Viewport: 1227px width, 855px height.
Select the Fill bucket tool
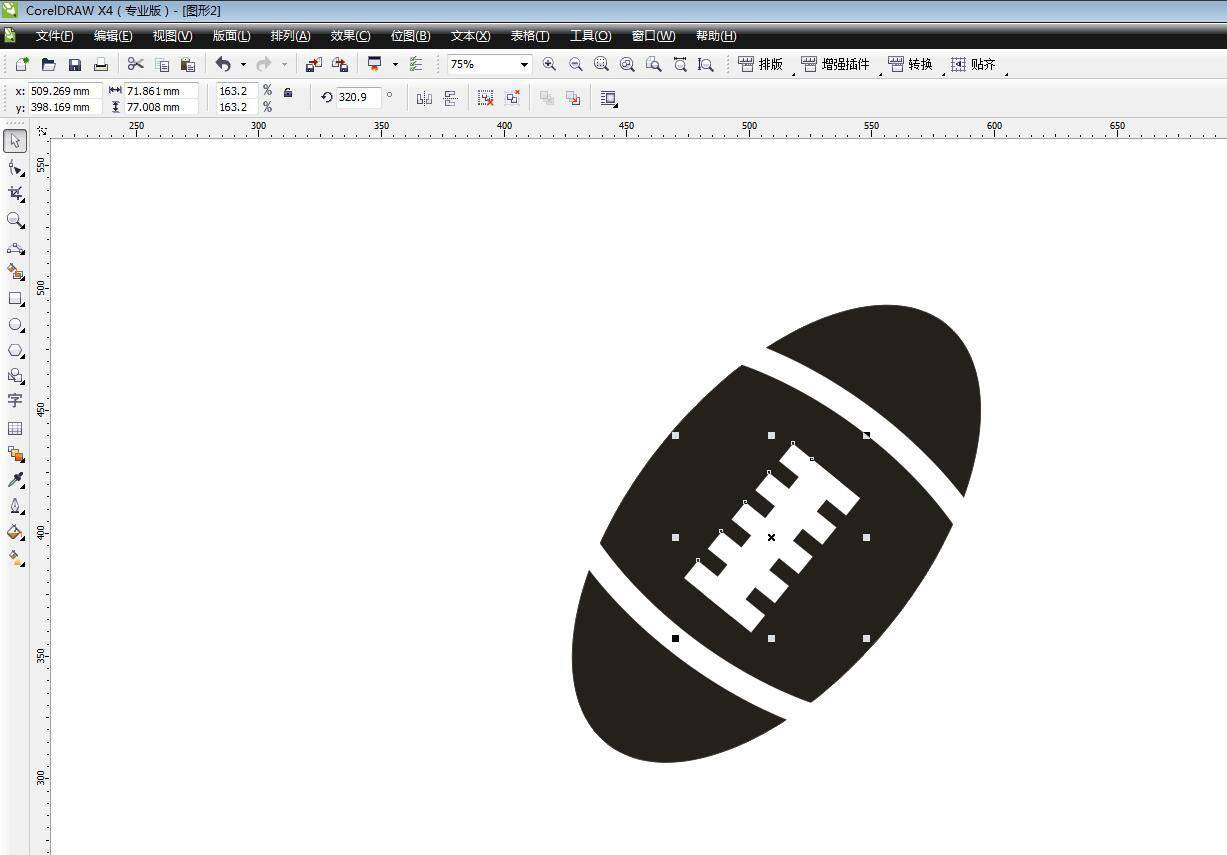point(15,532)
